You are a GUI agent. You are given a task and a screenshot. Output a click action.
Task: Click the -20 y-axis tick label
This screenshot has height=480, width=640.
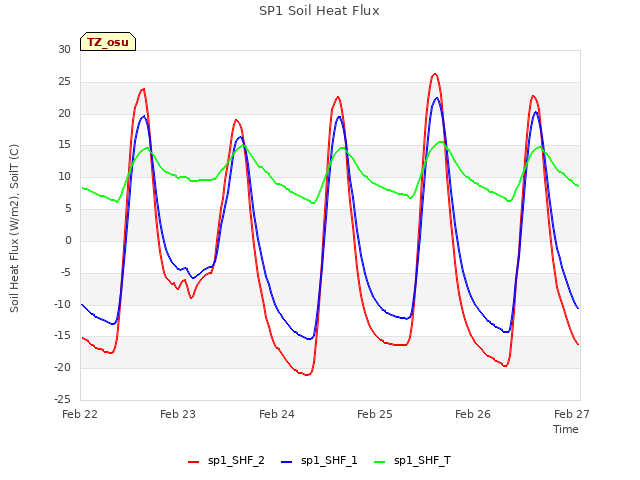pos(63,367)
